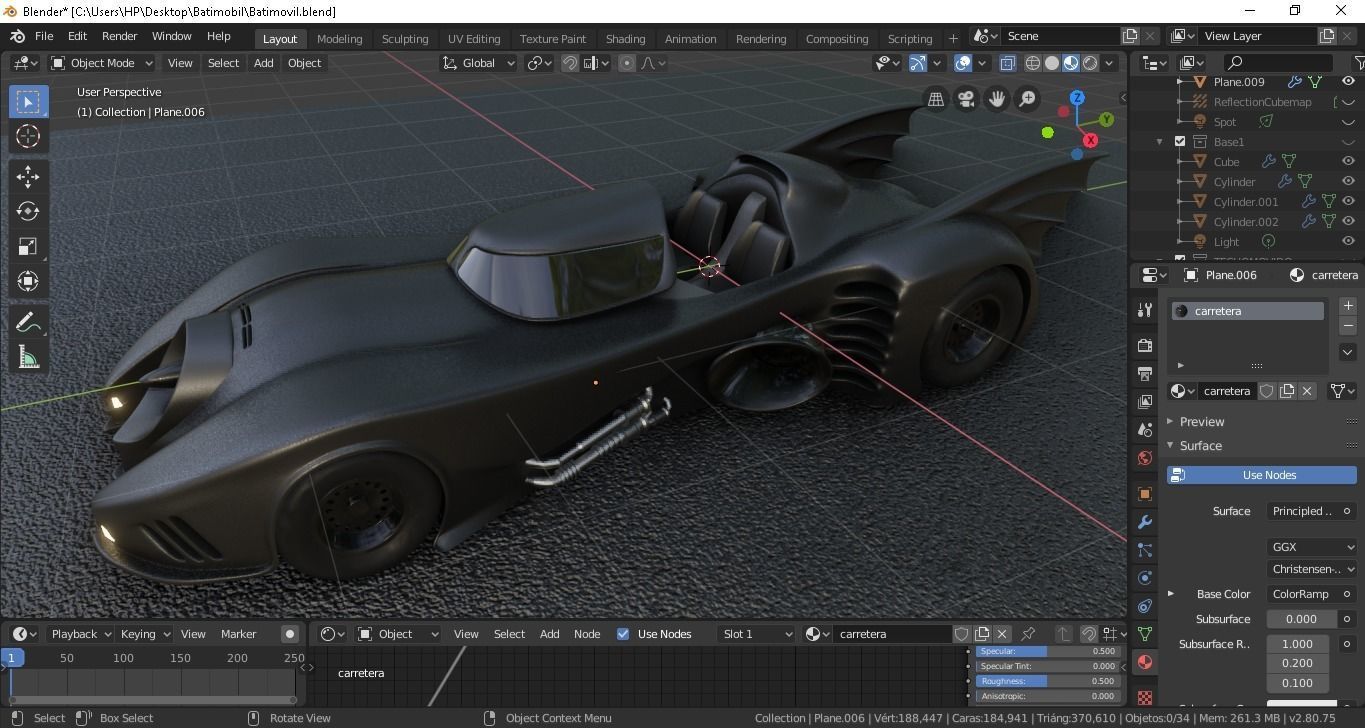
Task: Open the Physics properties tab
Action: point(1145,578)
